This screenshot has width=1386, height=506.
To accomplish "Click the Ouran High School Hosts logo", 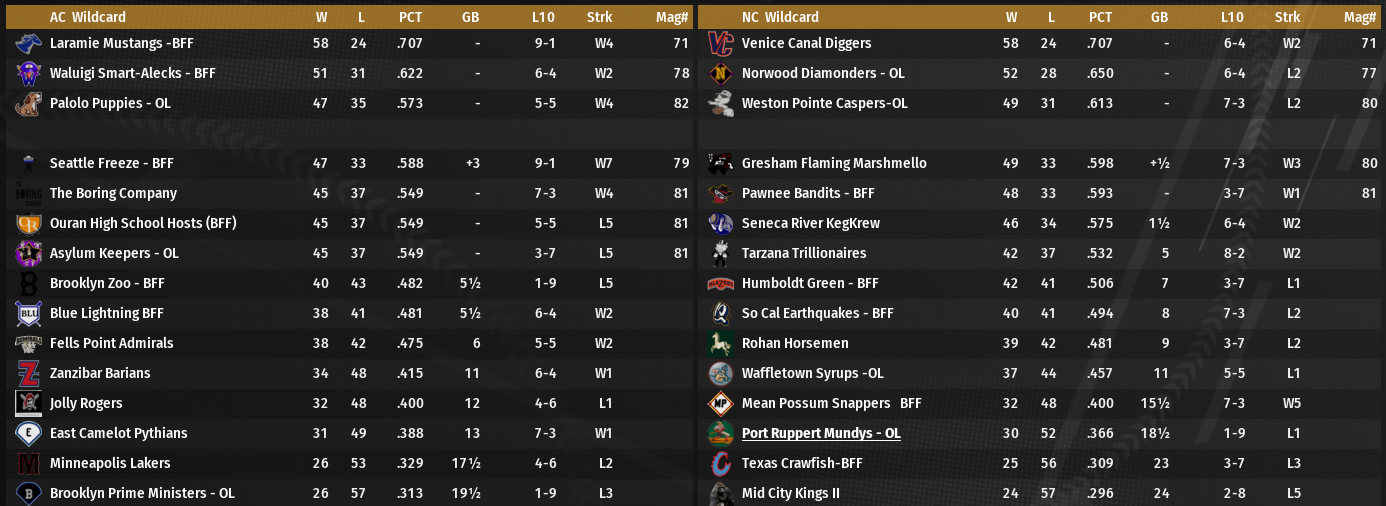I will point(27,224).
